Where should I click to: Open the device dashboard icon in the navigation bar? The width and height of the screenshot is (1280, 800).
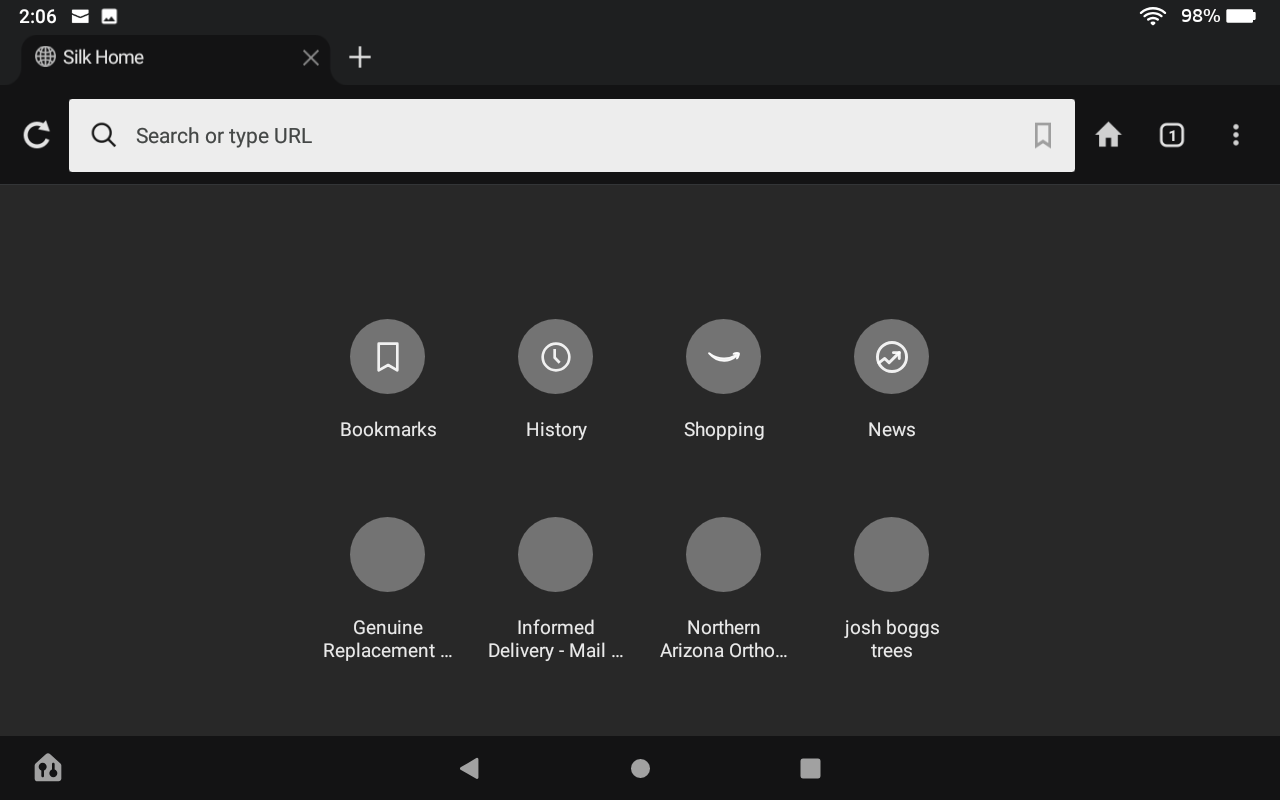tap(48, 768)
